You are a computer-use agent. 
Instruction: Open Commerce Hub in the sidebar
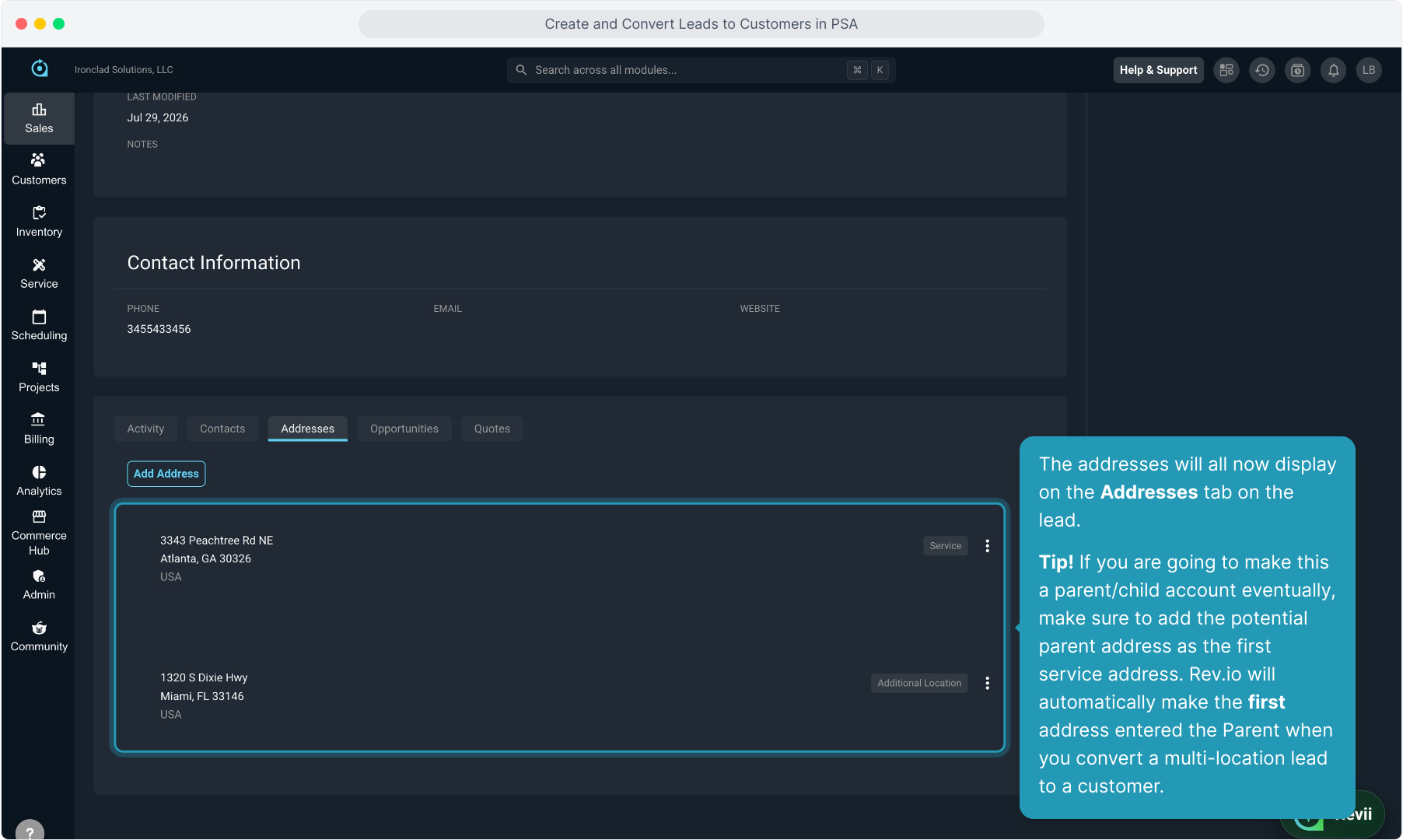[39, 533]
